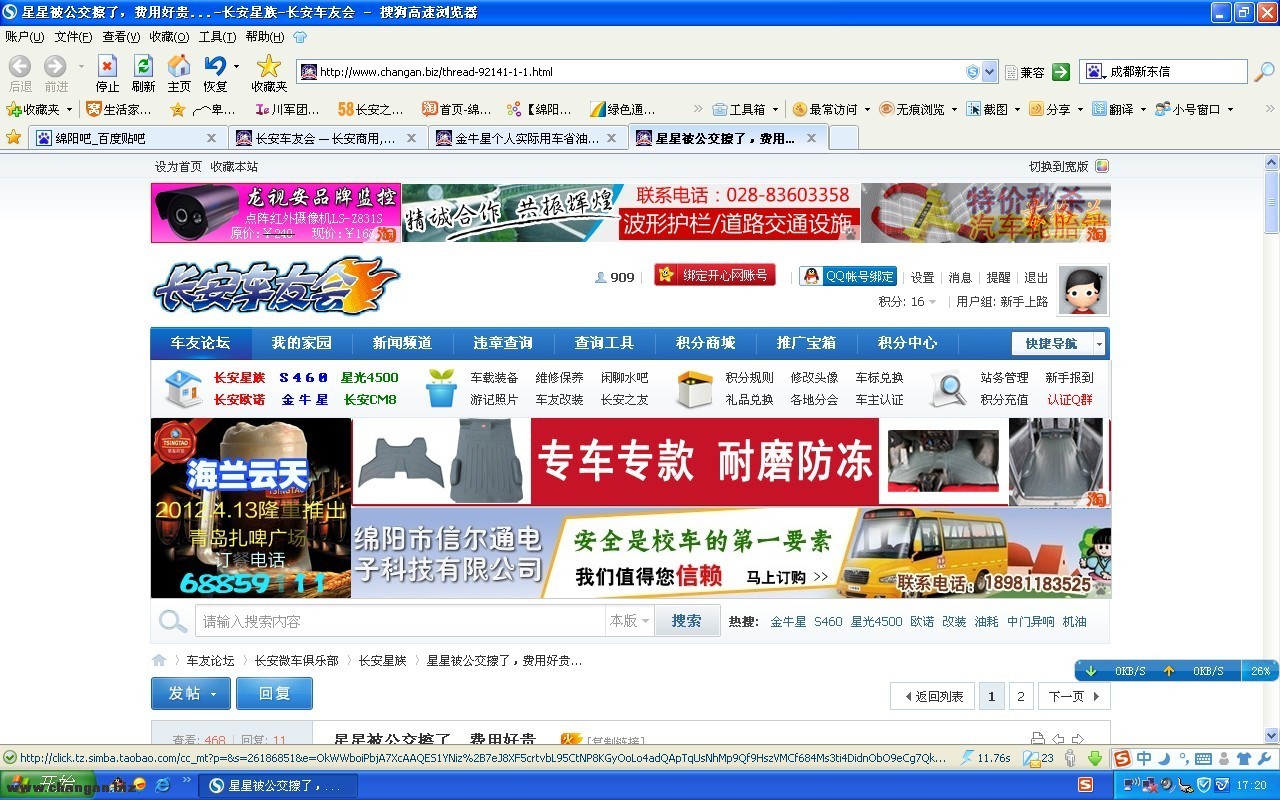Open the print icon in the thread header
The width and height of the screenshot is (1280, 800).
click(x=1038, y=739)
